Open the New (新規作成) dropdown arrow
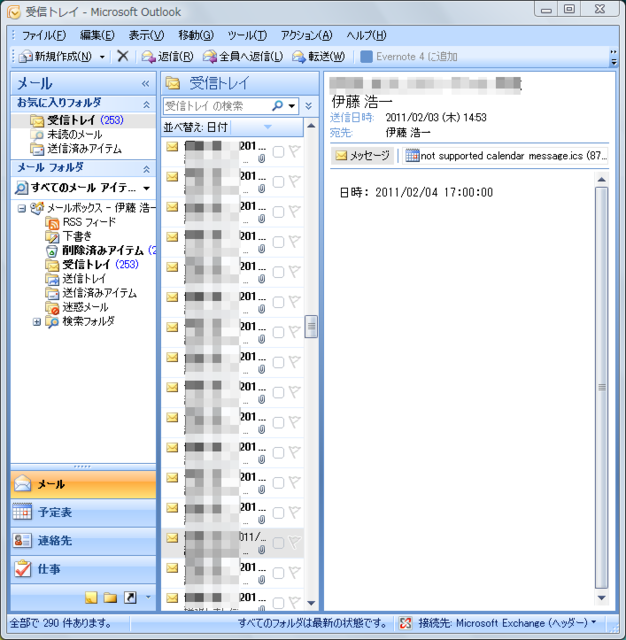The width and height of the screenshot is (626, 640). (x=102, y=57)
